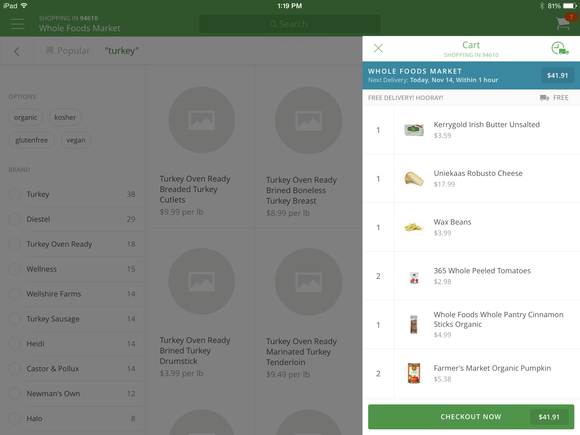Viewport: 580px width, 435px height.
Task: Check the Newman's Own brand filter
Action: pyautogui.click(x=15, y=394)
